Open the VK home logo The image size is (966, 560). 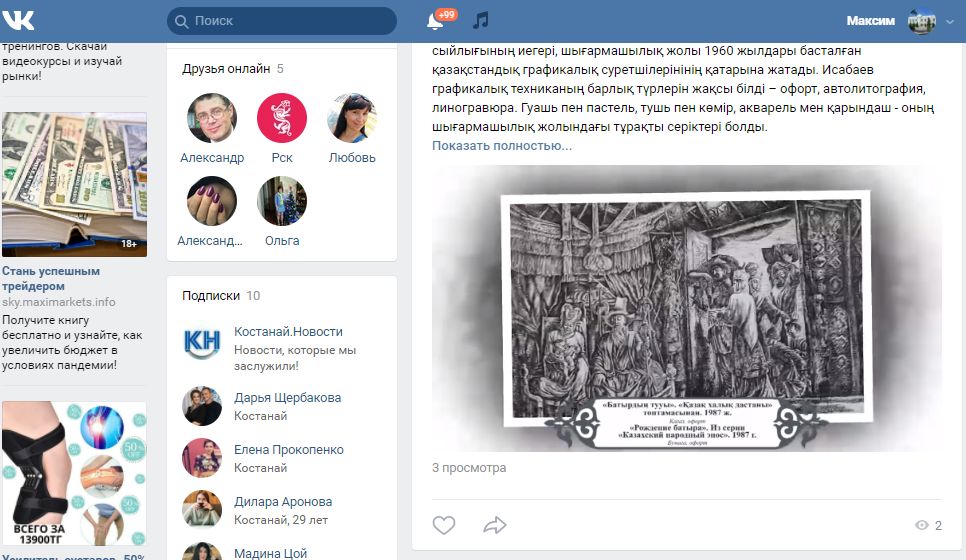(17, 20)
